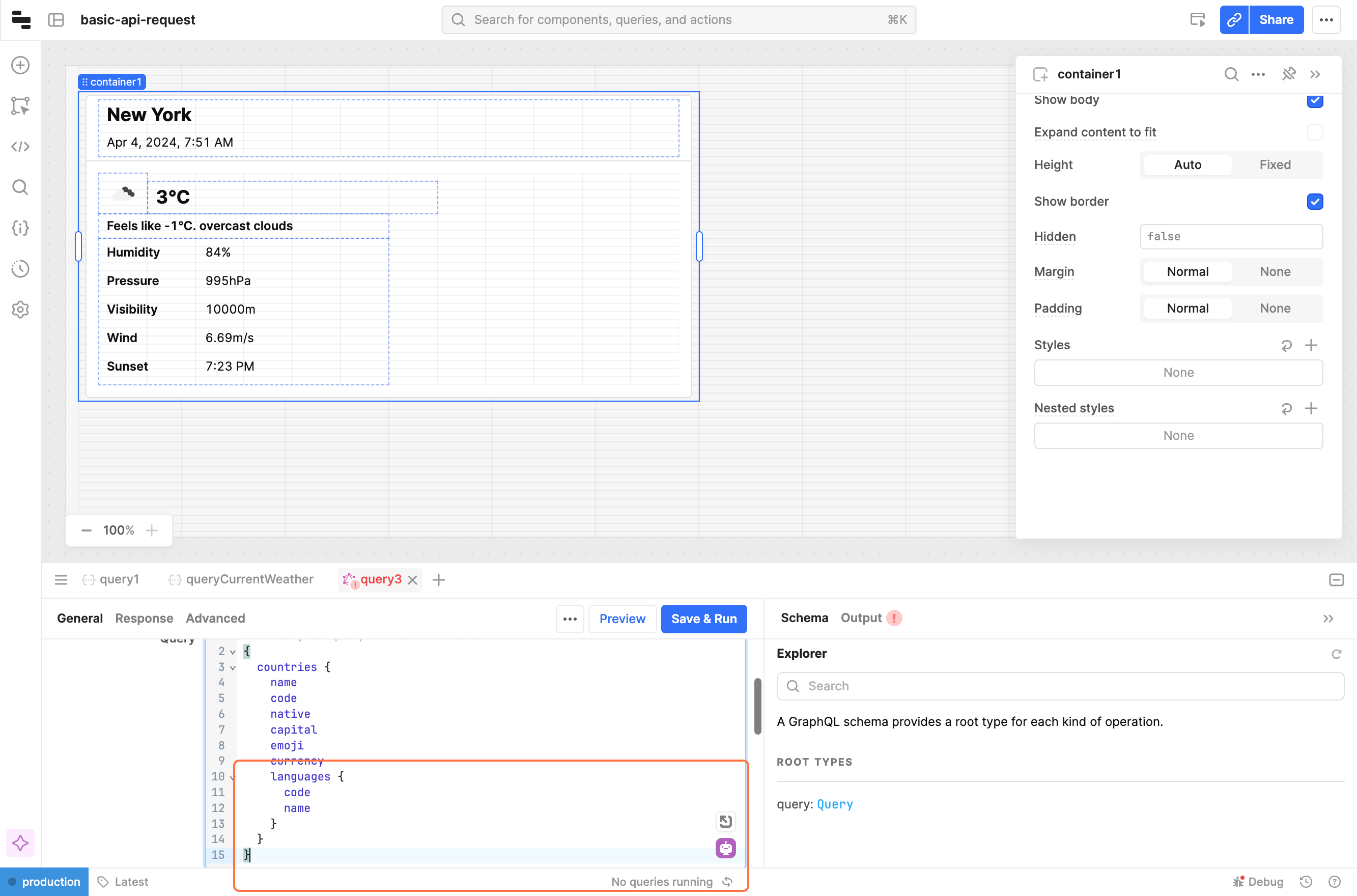The height and width of the screenshot is (896, 1357).
Task: Click the add styles plus icon
Action: (1311, 345)
